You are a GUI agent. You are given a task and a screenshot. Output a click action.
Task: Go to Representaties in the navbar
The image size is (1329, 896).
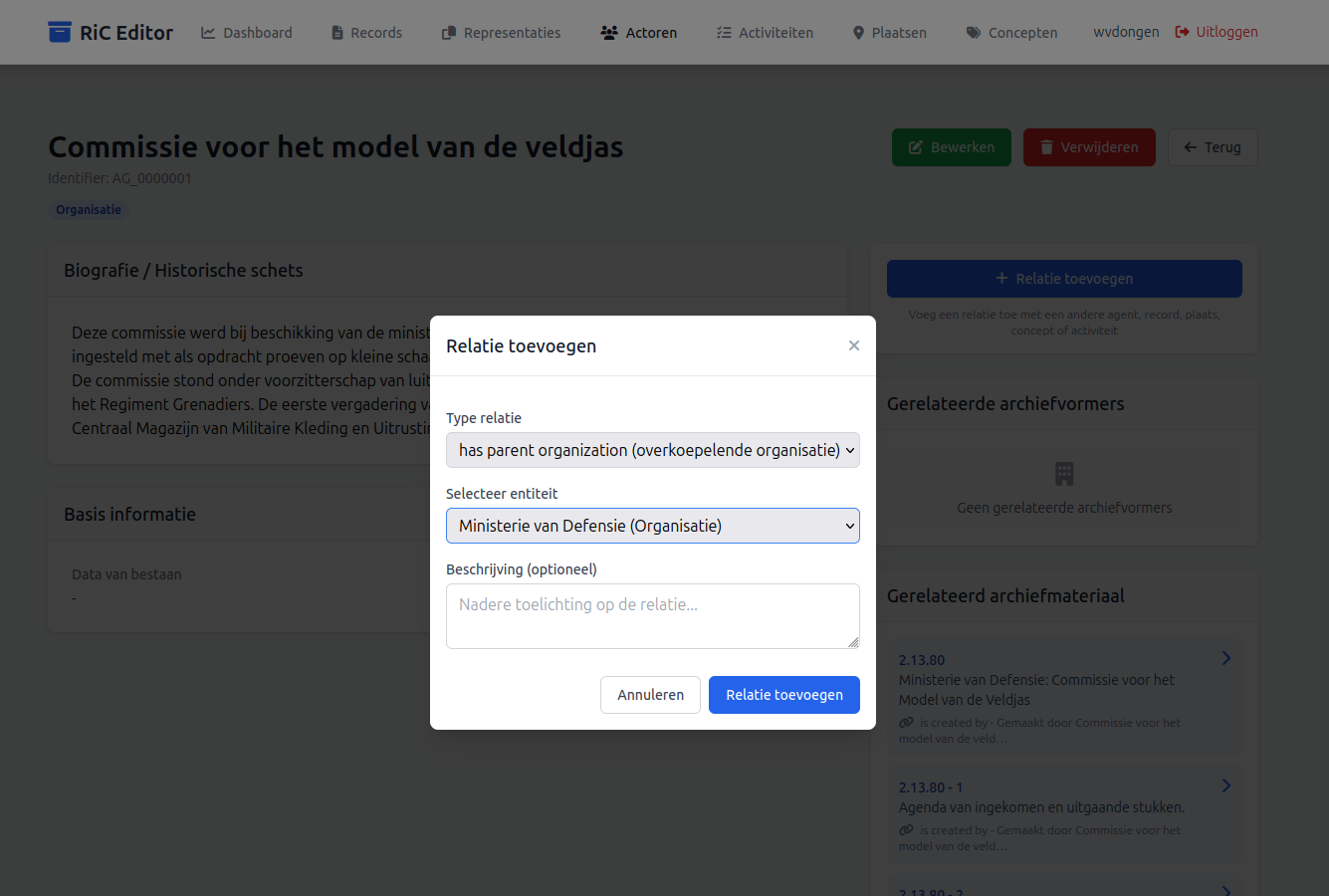(501, 33)
